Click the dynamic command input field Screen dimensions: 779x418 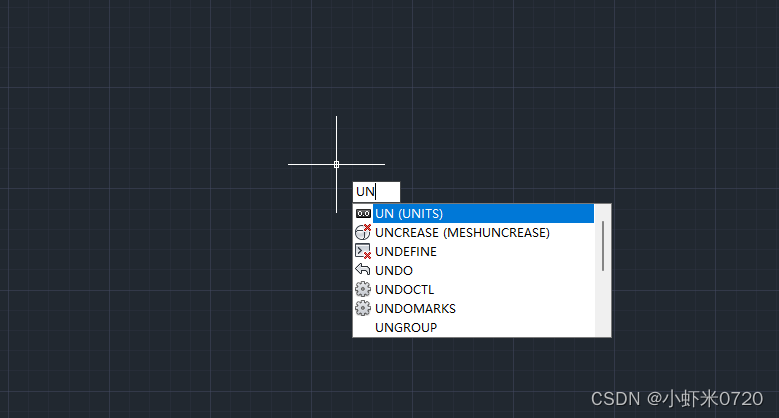pos(376,192)
